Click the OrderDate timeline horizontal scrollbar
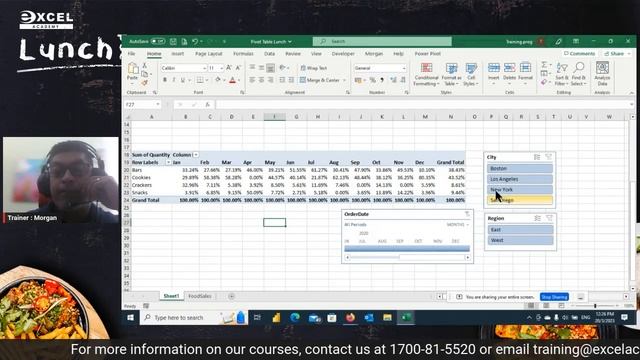 (407, 258)
